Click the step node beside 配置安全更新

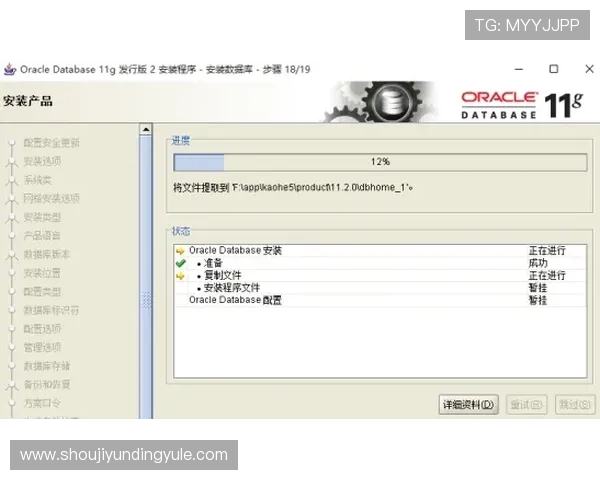point(12,142)
